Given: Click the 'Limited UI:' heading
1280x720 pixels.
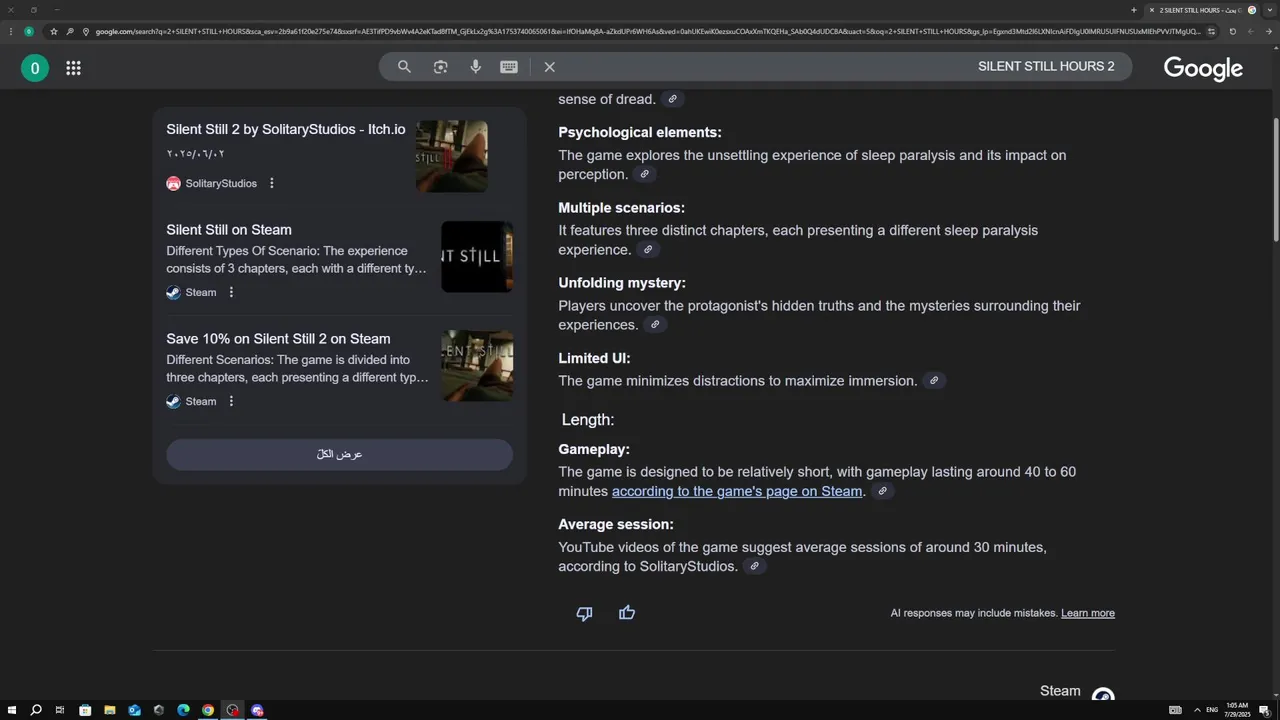Looking at the screenshot, I should tap(594, 359).
